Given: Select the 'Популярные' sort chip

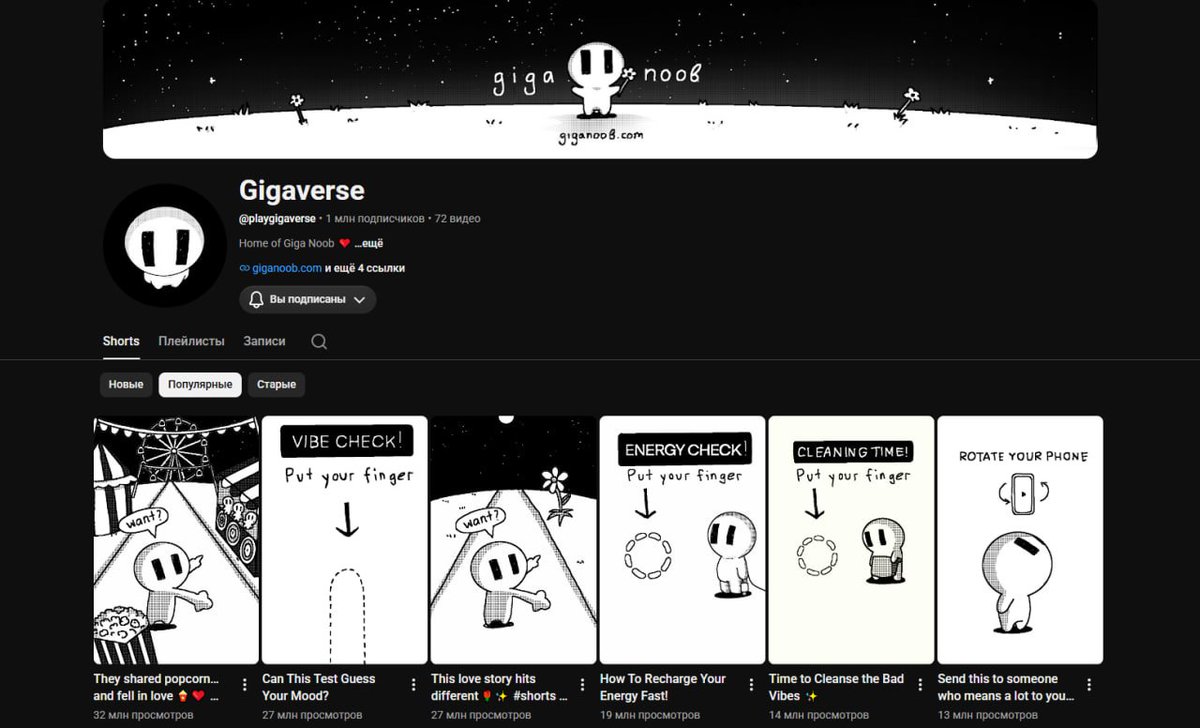Looking at the screenshot, I should (200, 384).
